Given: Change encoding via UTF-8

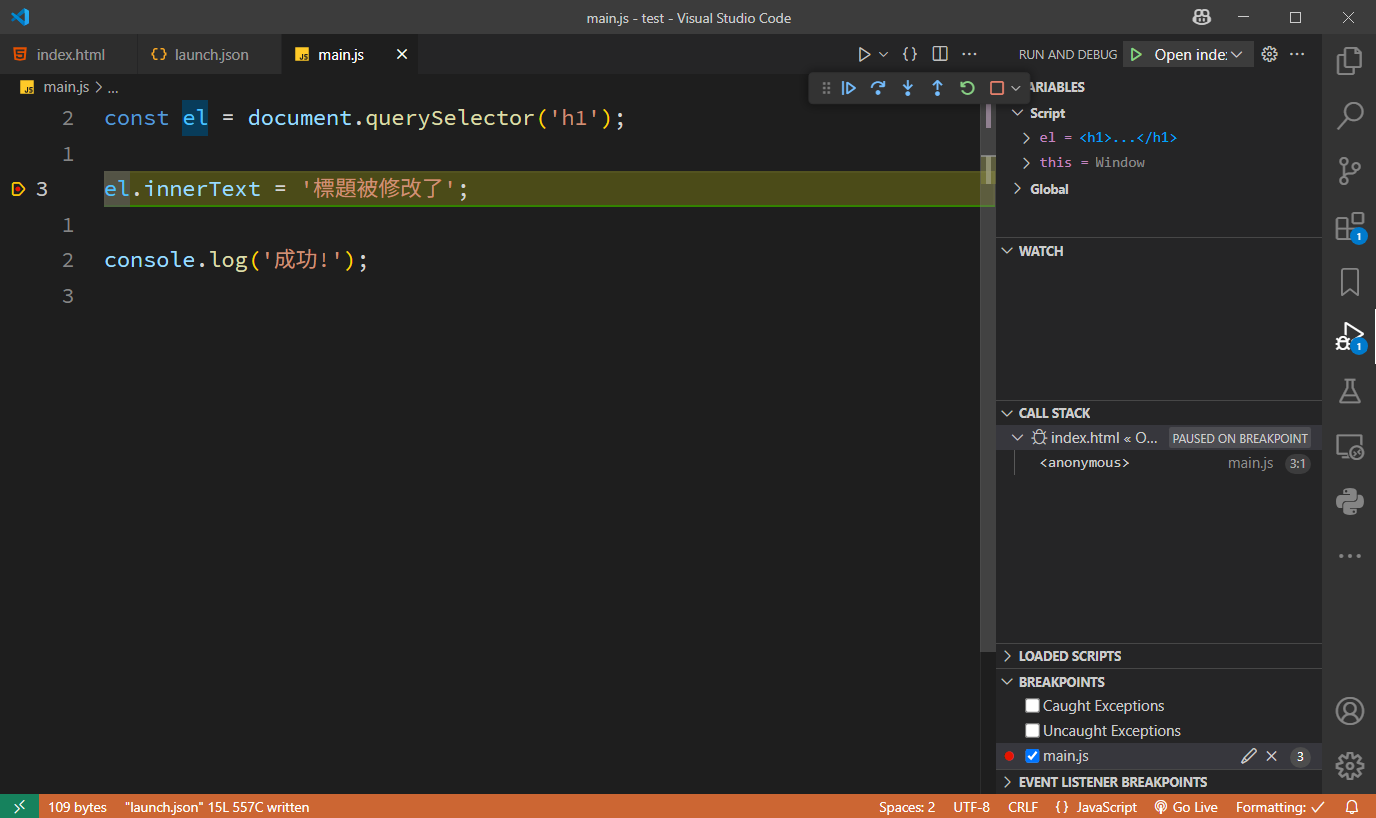Looking at the screenshot, I should [972, 807].
